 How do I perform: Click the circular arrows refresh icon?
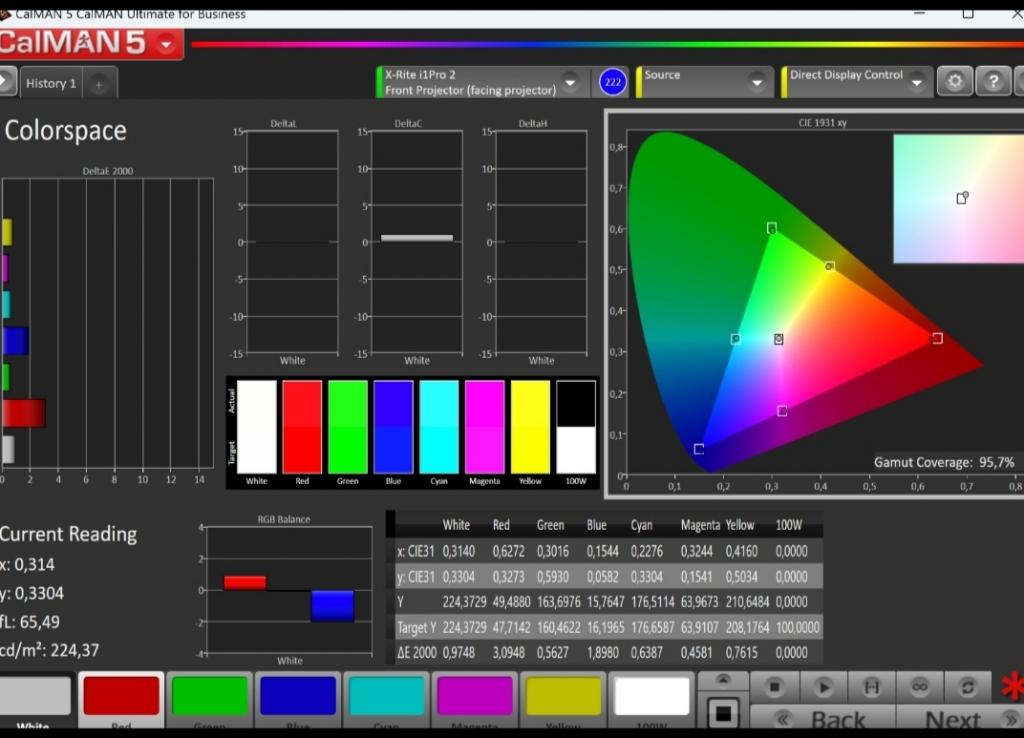point(967,687)
